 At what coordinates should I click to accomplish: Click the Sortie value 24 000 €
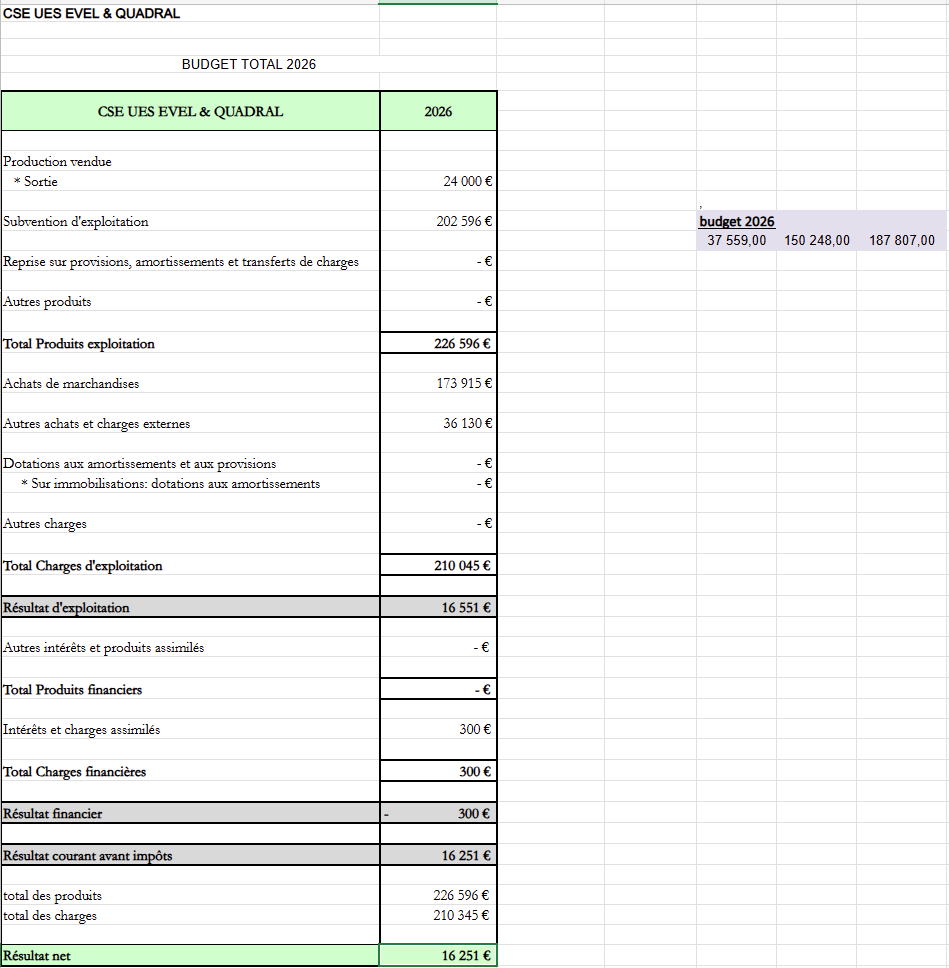[467, 182]
